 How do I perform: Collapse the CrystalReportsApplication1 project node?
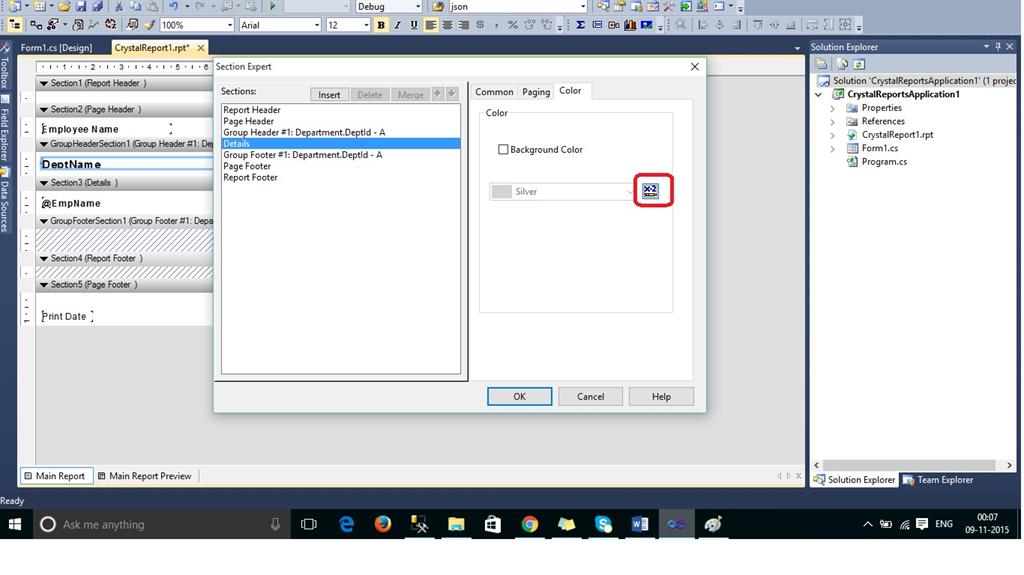tap(818, 94)
